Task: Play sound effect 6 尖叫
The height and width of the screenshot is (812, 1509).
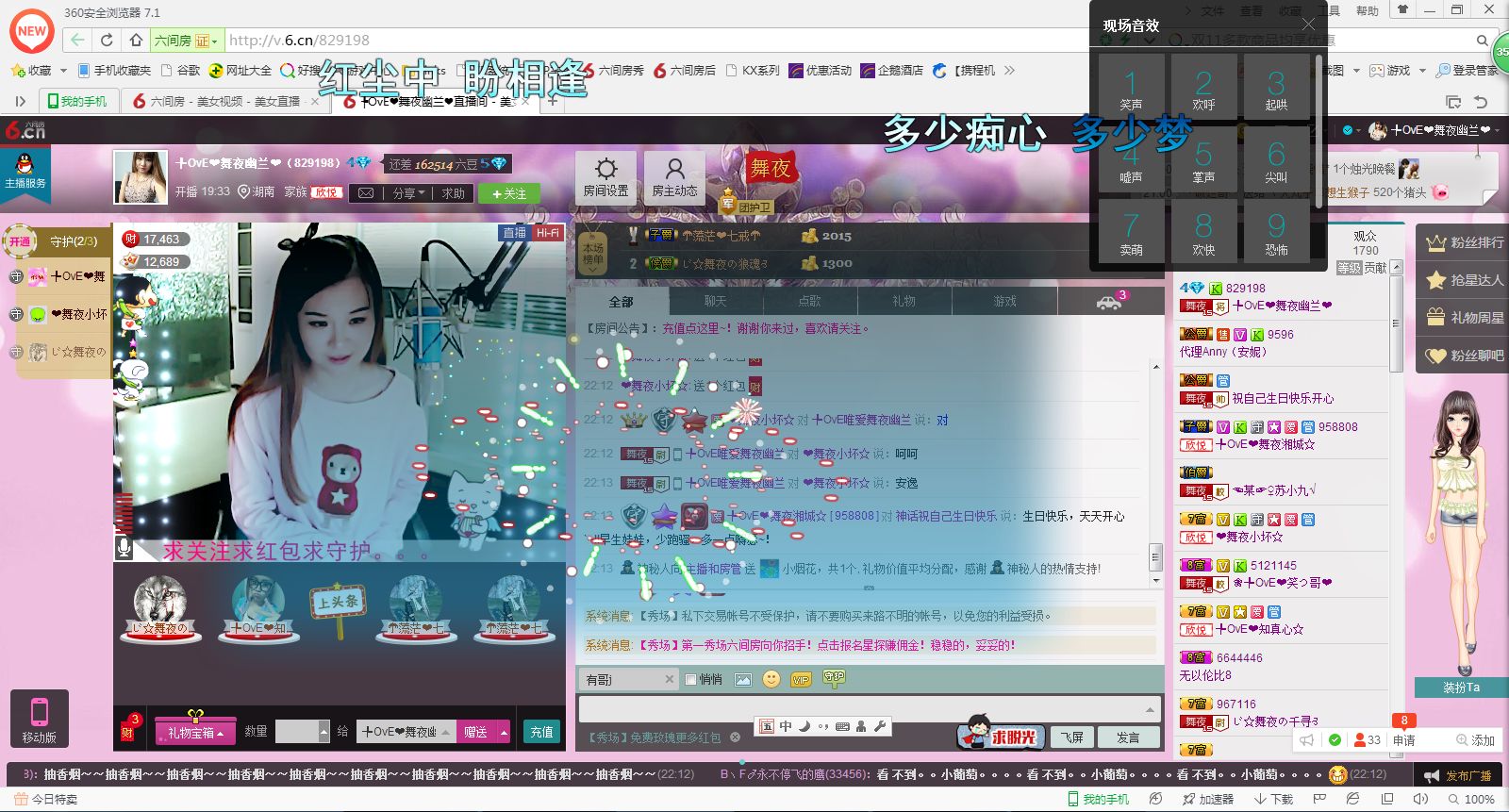Action: coord(1276,160)
